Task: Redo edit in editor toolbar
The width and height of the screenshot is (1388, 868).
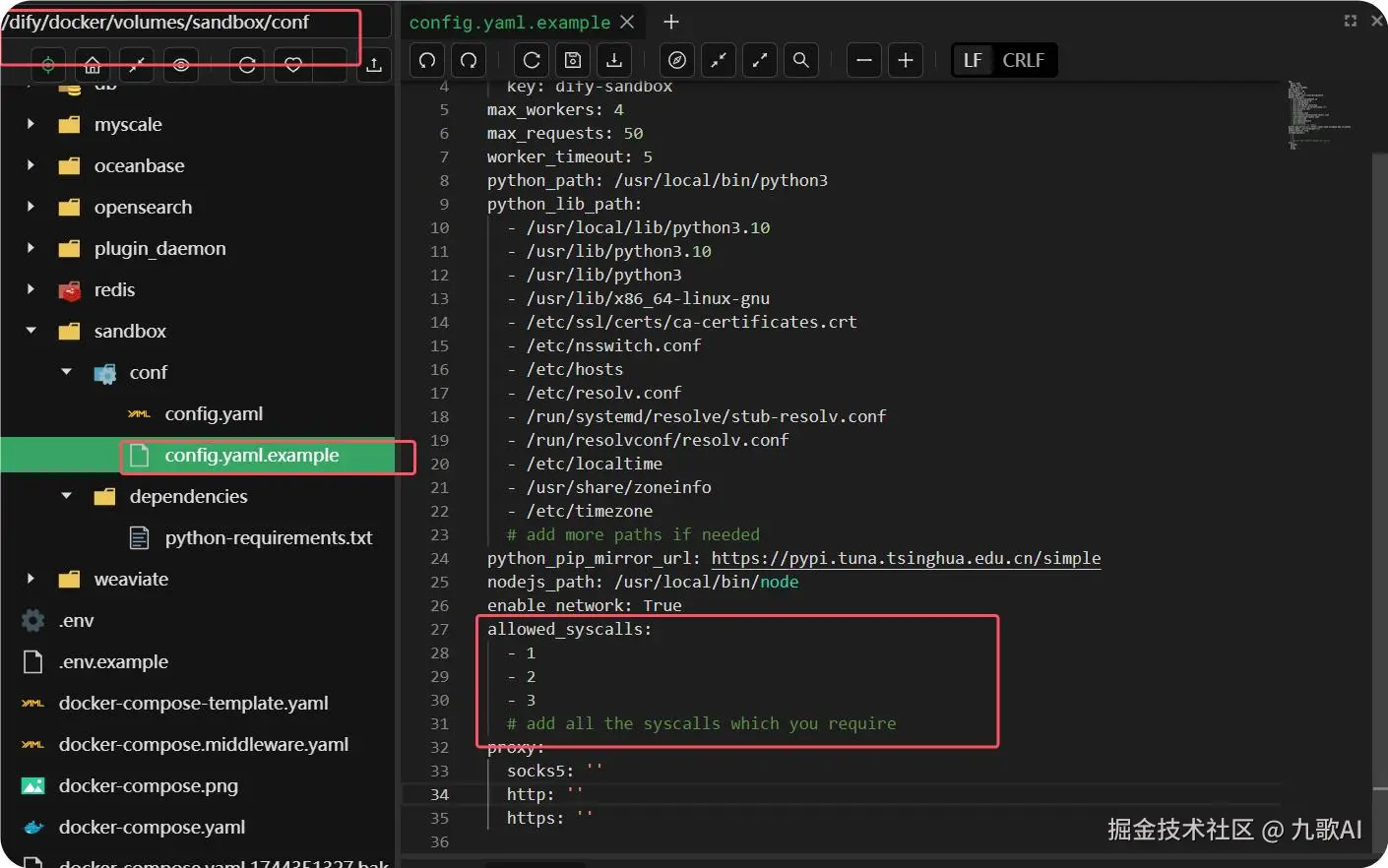Action: 469,60
